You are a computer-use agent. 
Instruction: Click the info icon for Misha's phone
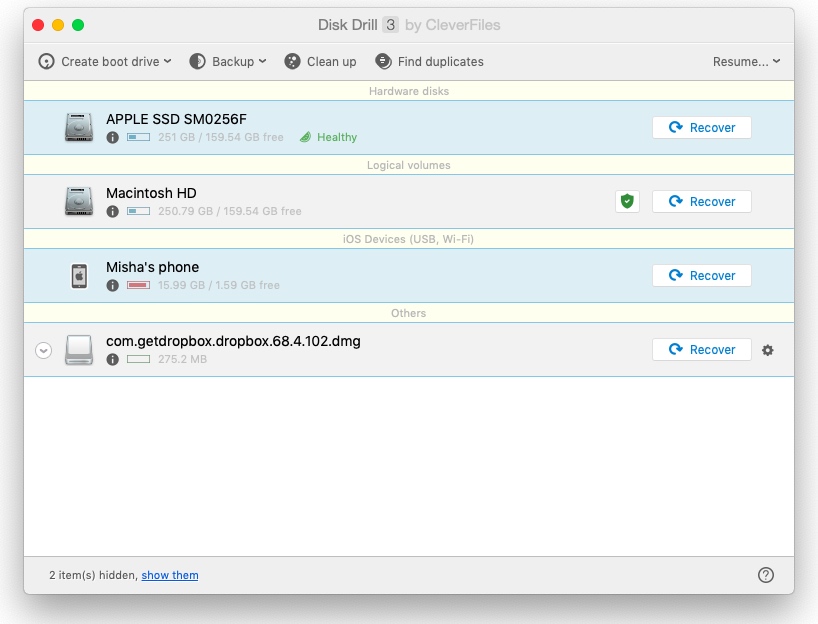click(112, 285)
